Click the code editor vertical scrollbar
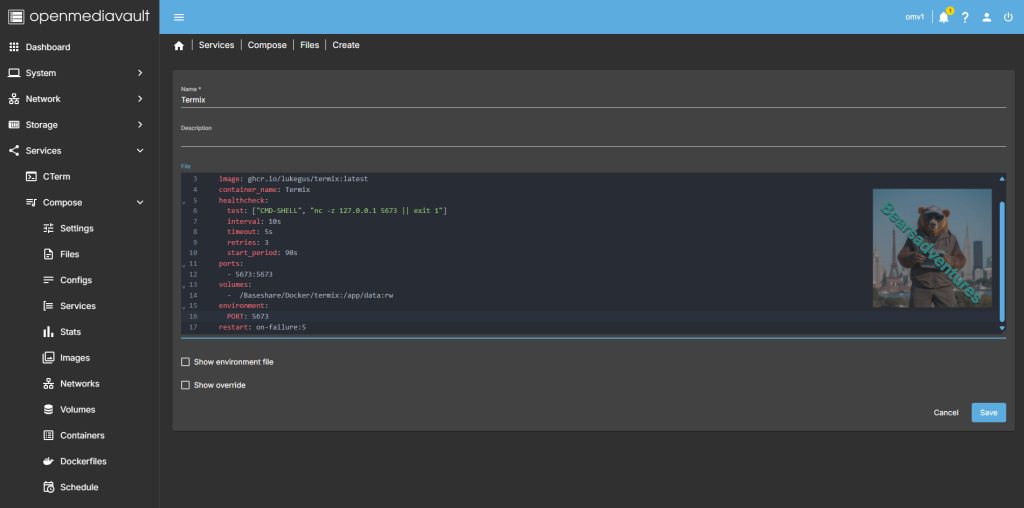The height and width of the screenshot is (508, 1024). pos(1002,260)
